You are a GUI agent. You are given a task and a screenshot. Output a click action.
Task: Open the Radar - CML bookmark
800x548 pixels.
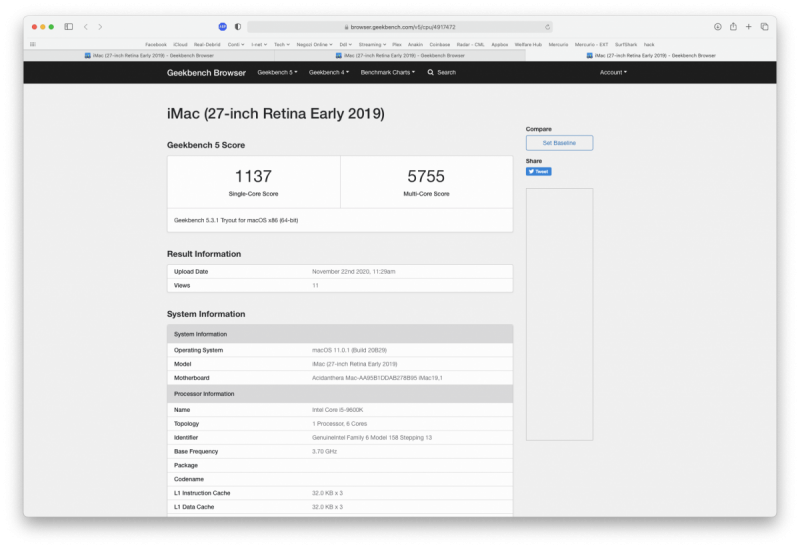470,44
